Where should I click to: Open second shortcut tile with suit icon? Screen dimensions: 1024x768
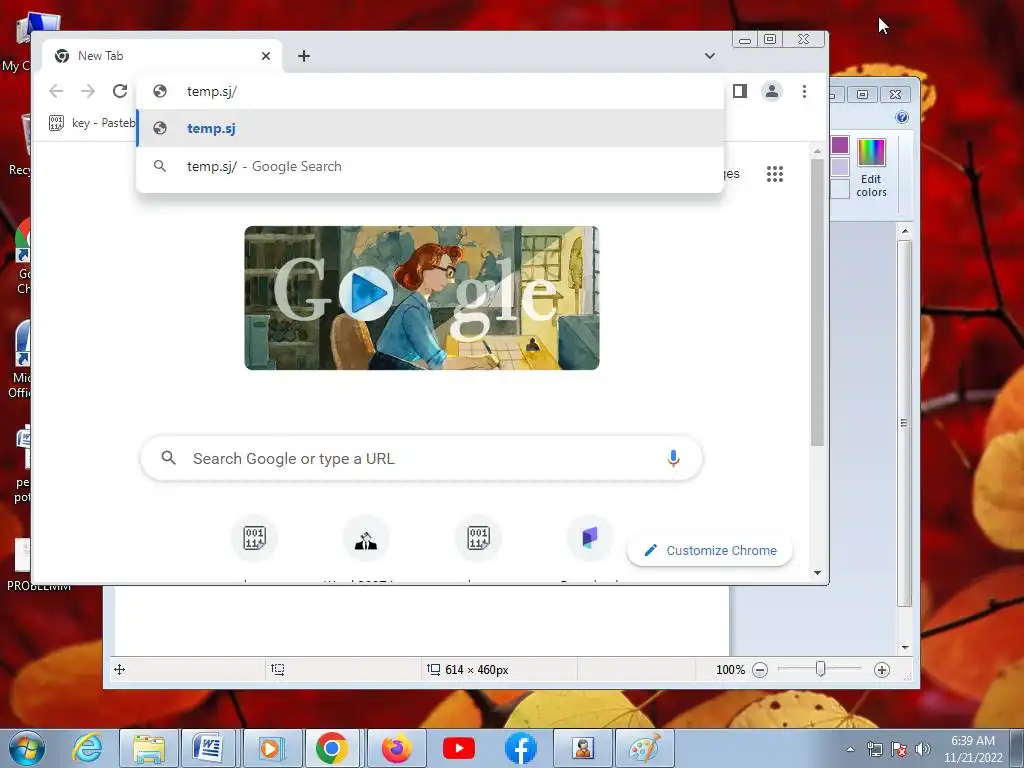click(x=366, y=538)
